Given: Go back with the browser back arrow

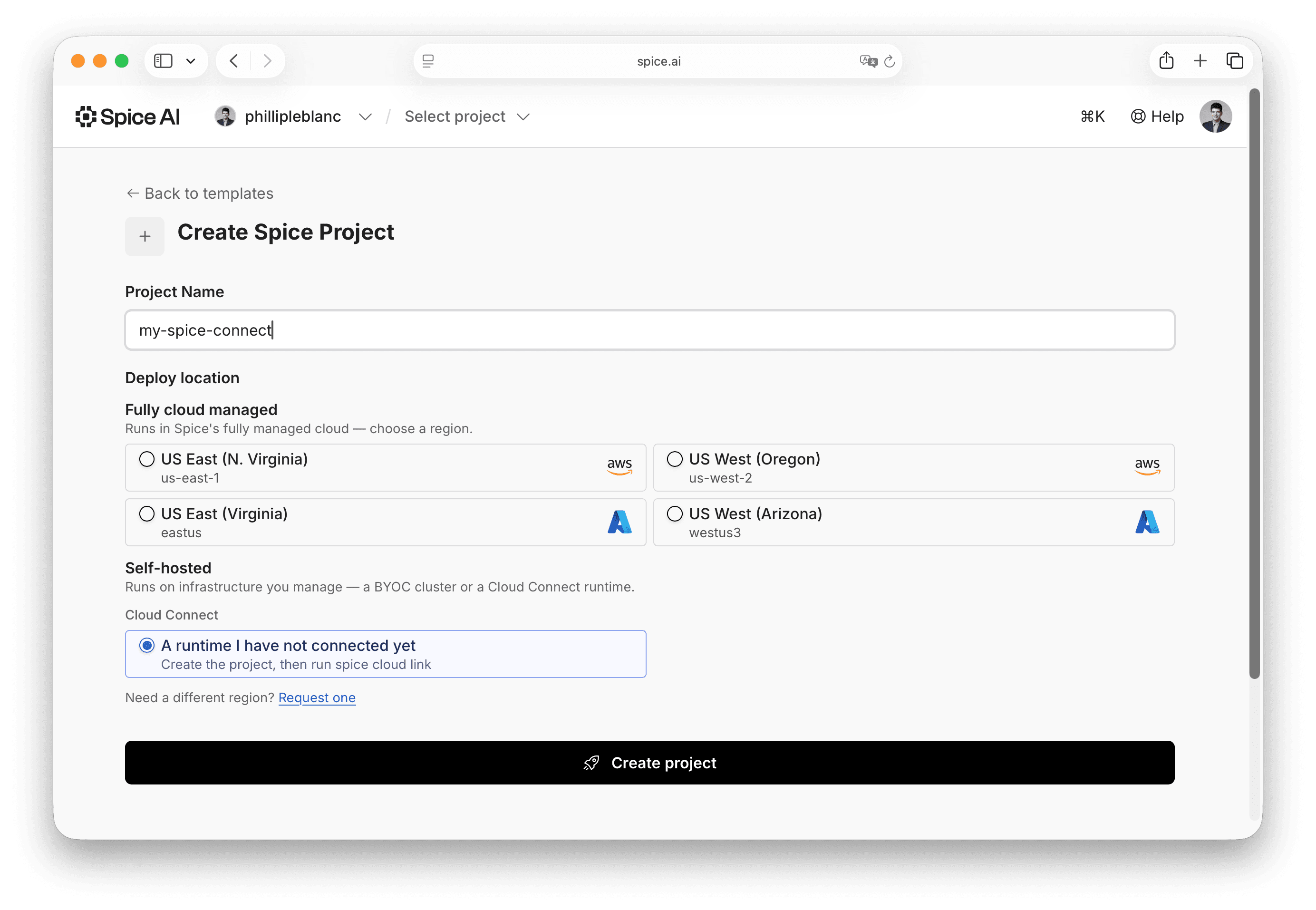Looking at the screenshot, I should click(x=234, y=61).
